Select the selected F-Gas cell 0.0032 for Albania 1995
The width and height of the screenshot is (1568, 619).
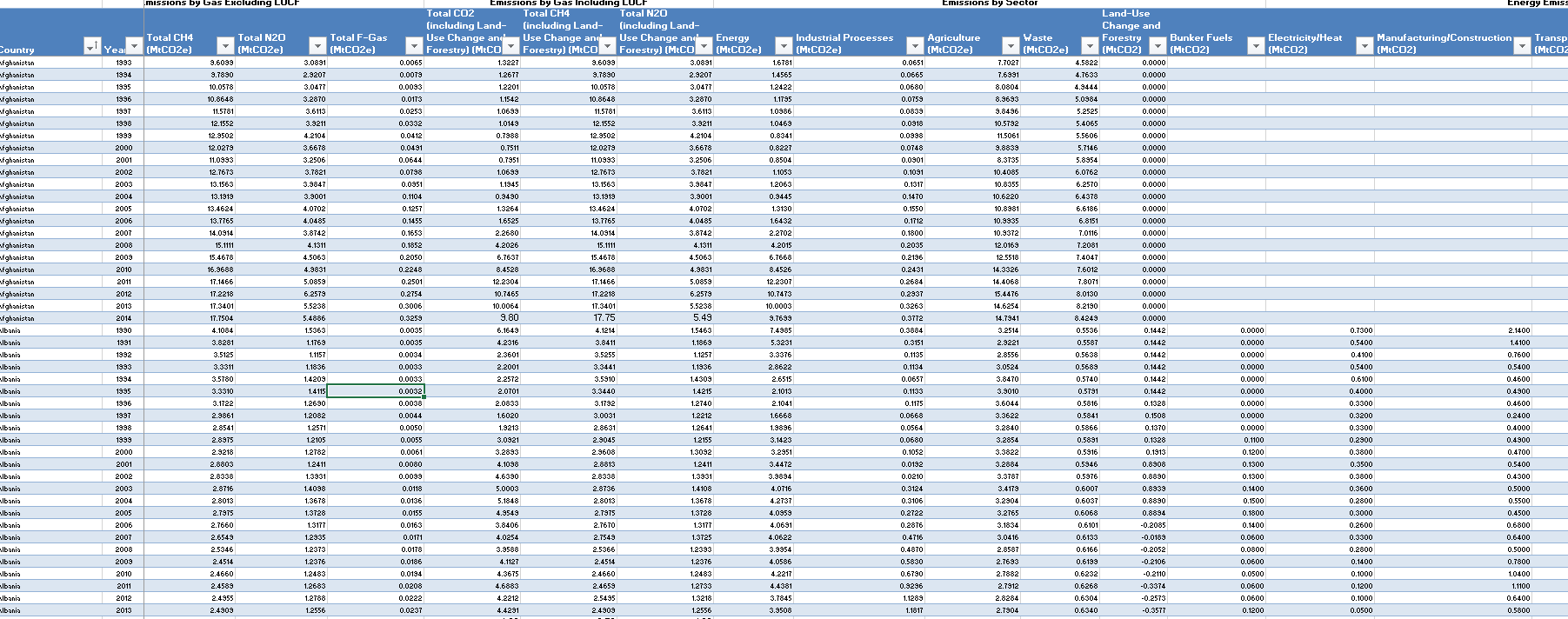[376, 391]
